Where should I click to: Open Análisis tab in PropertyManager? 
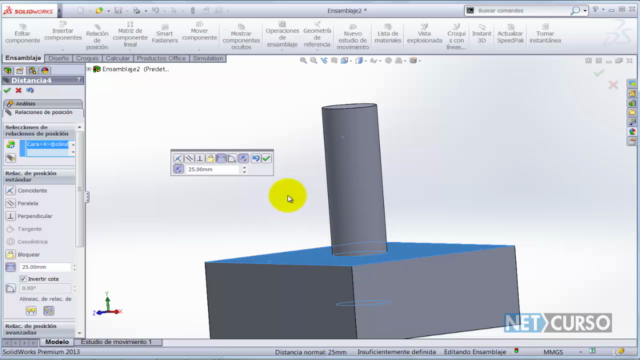[42, 104]
